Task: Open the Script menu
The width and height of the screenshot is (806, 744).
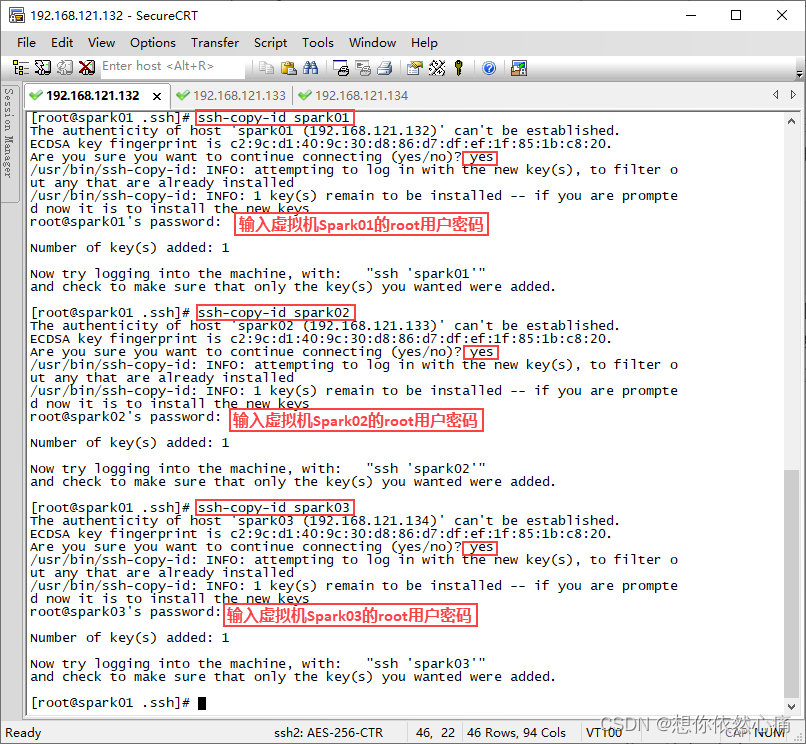Action: 270,42
